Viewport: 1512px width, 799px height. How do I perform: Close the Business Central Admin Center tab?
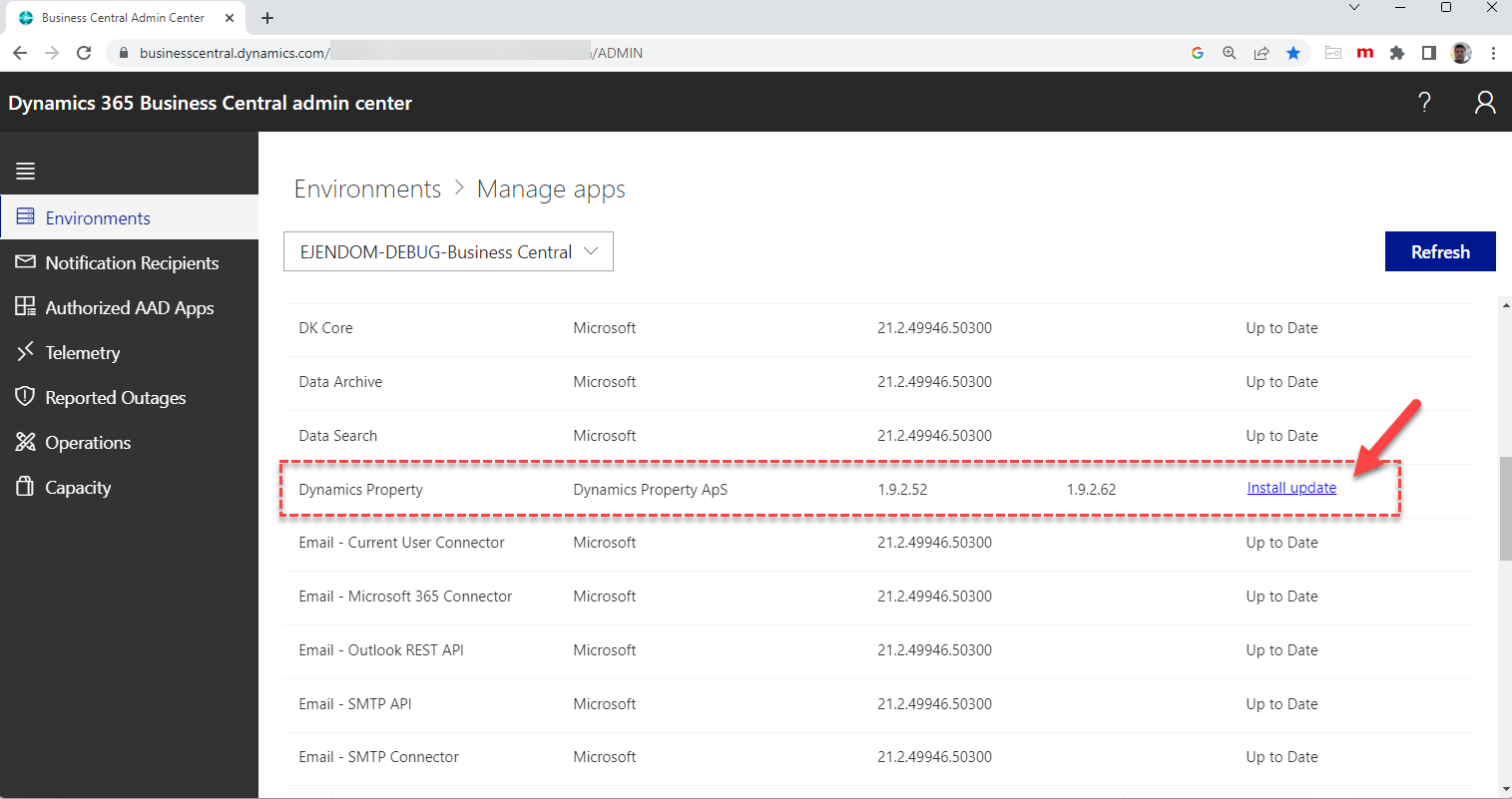point(230,18)
